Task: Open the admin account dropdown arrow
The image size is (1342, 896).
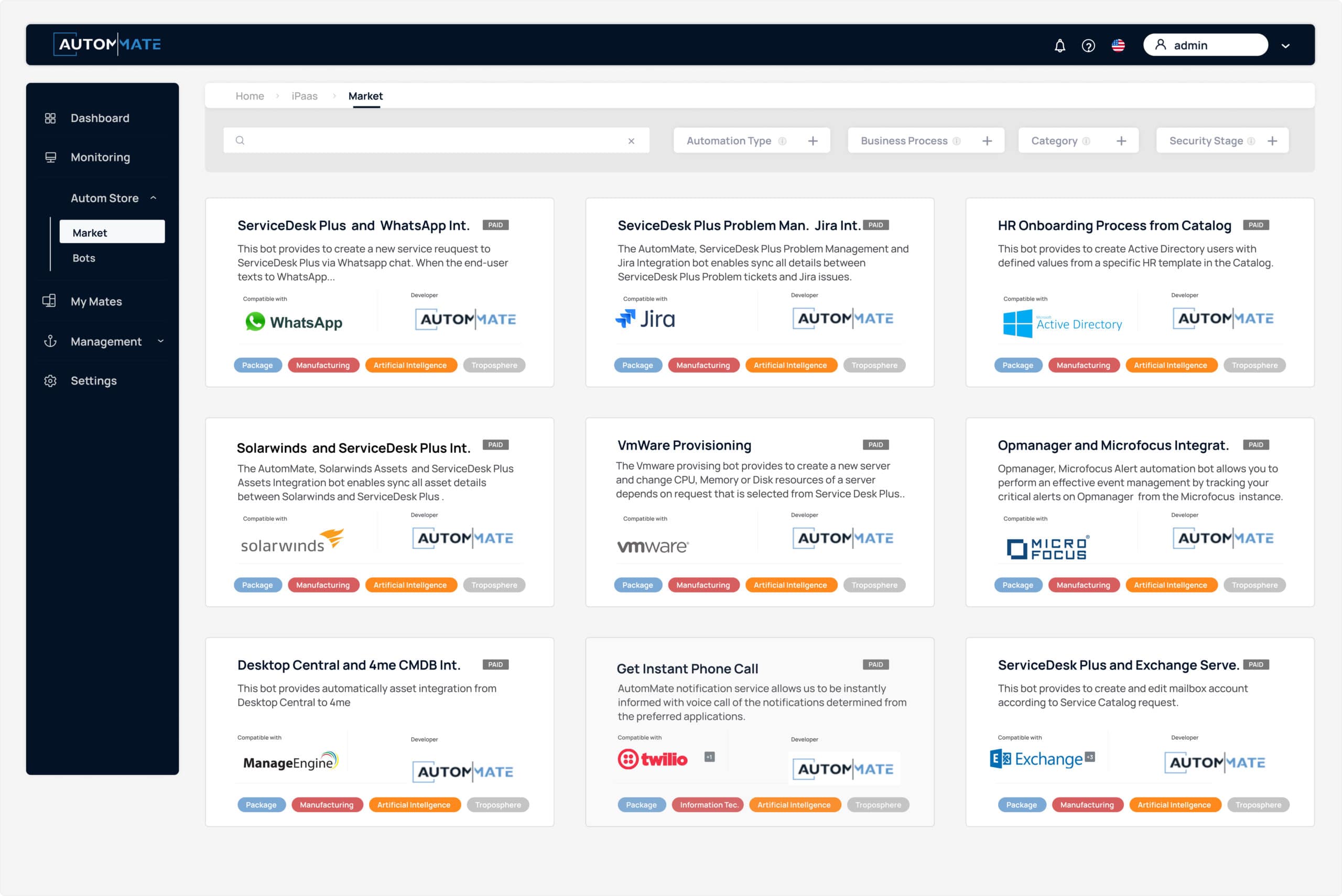Action: pos(1285,46)
